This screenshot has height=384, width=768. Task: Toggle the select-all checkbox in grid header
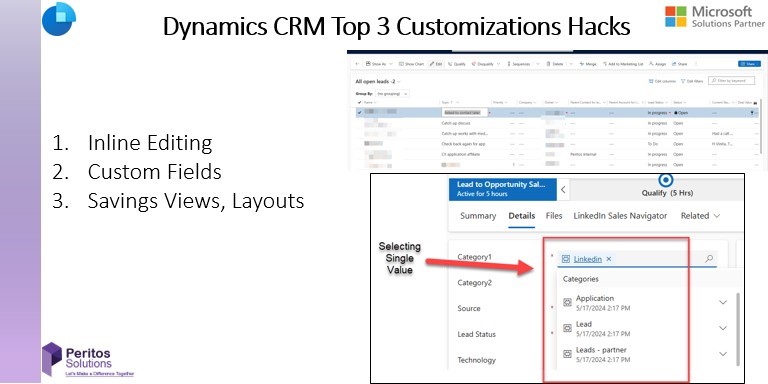point(360,102)
